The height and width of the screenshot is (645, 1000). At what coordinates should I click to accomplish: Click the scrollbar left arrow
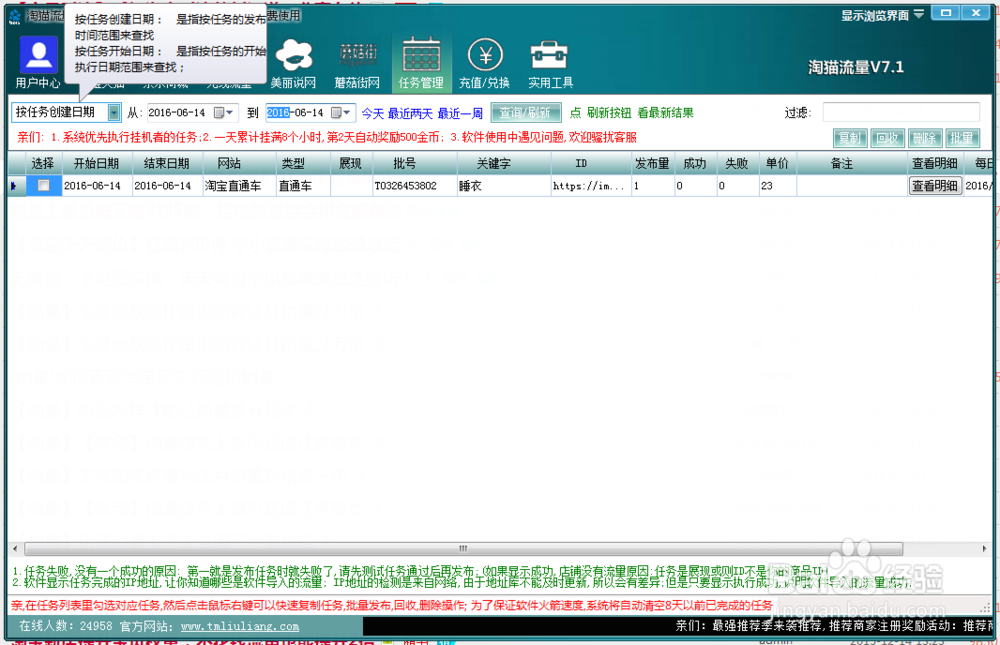coord(15,549)
